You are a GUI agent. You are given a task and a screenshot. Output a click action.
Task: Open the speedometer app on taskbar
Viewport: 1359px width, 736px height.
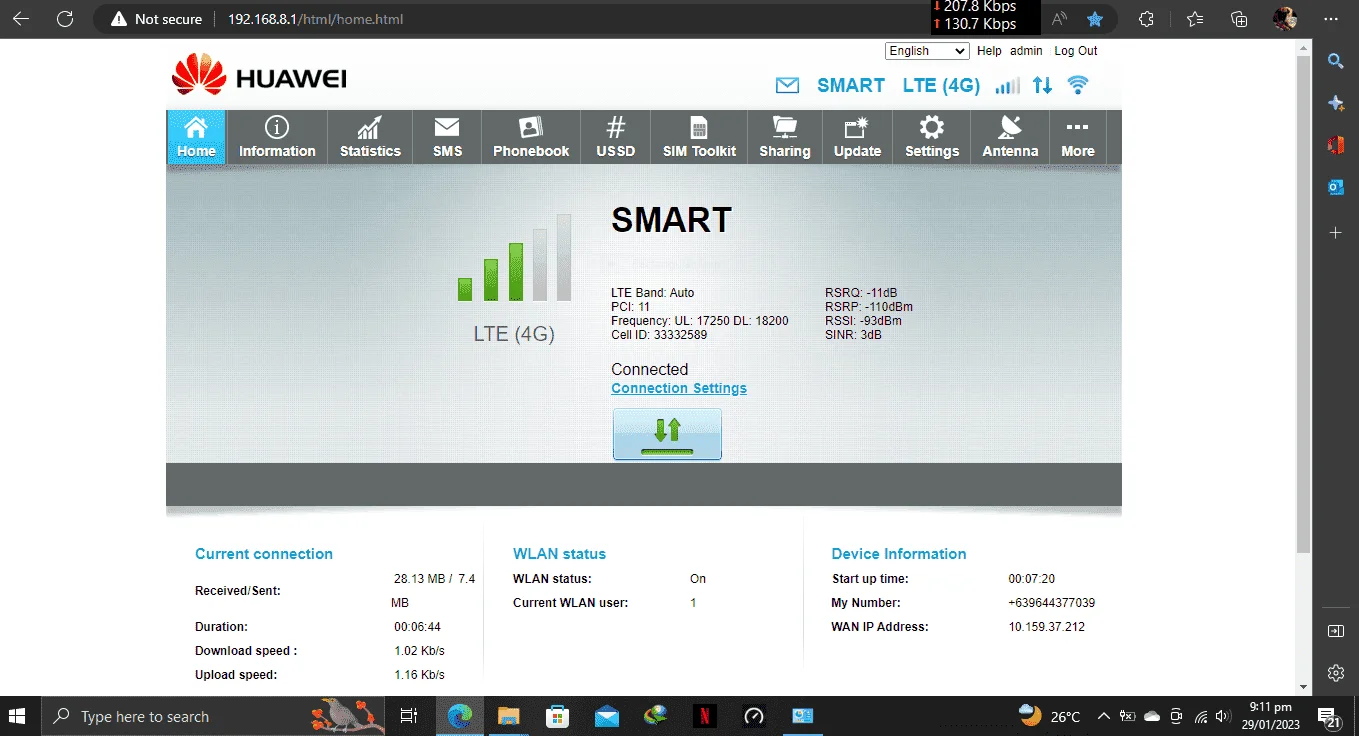(x=754, y=716)
